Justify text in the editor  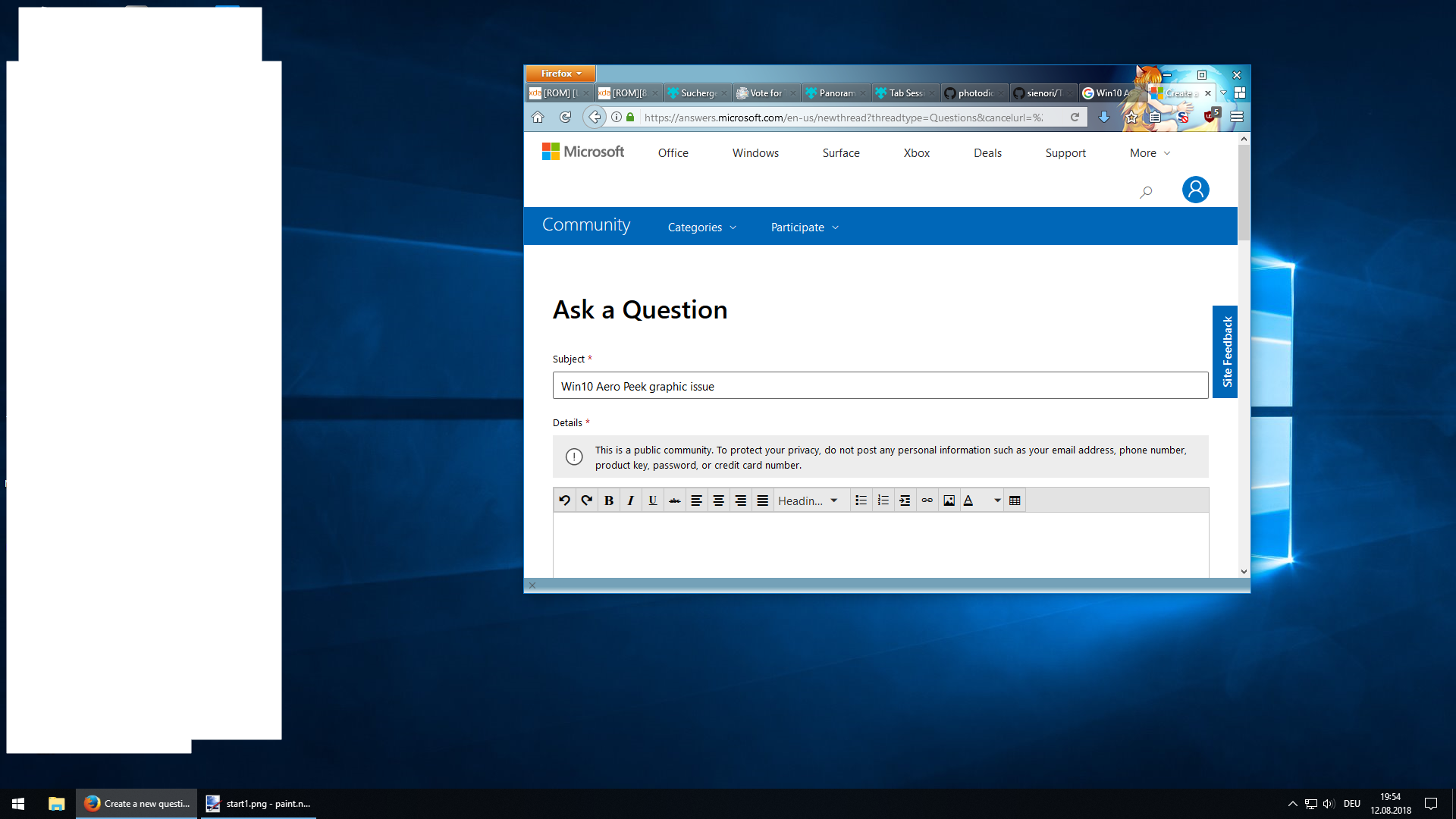point(762,500)
